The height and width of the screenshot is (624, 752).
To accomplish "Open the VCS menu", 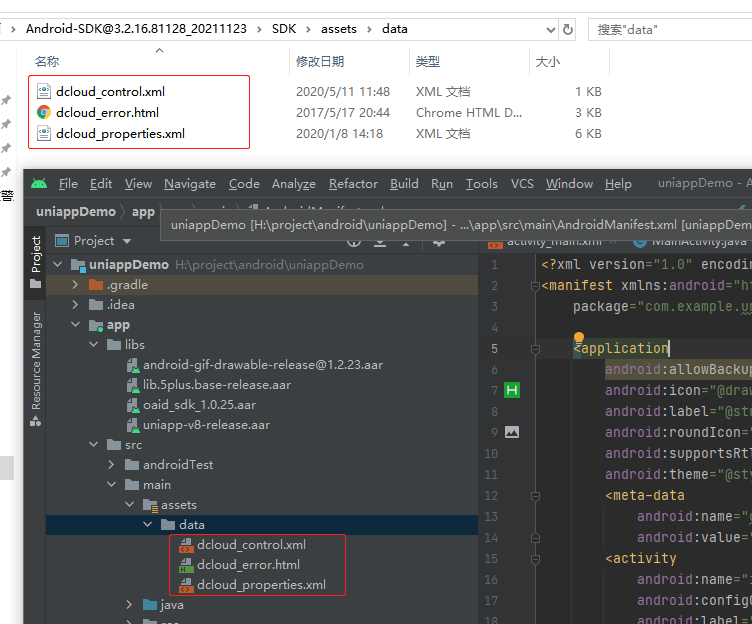I will coord(522,184).
